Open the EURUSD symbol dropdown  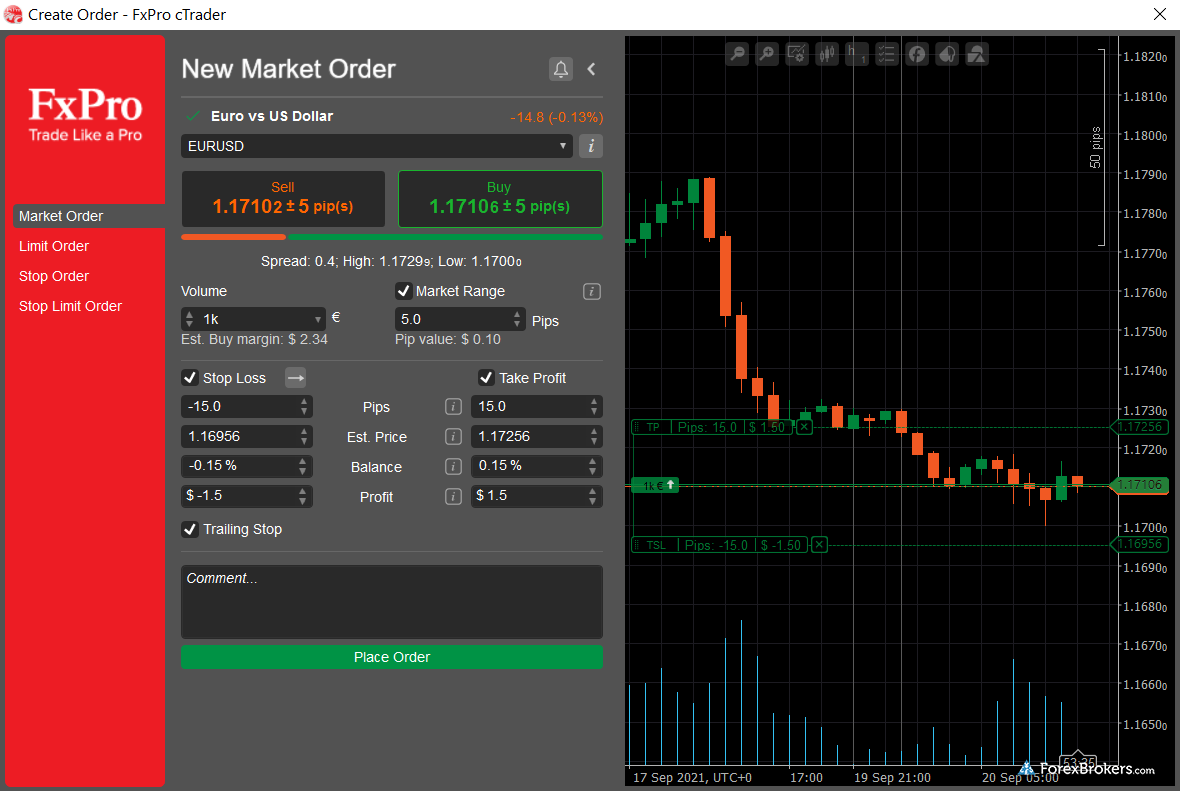(376, 146)
